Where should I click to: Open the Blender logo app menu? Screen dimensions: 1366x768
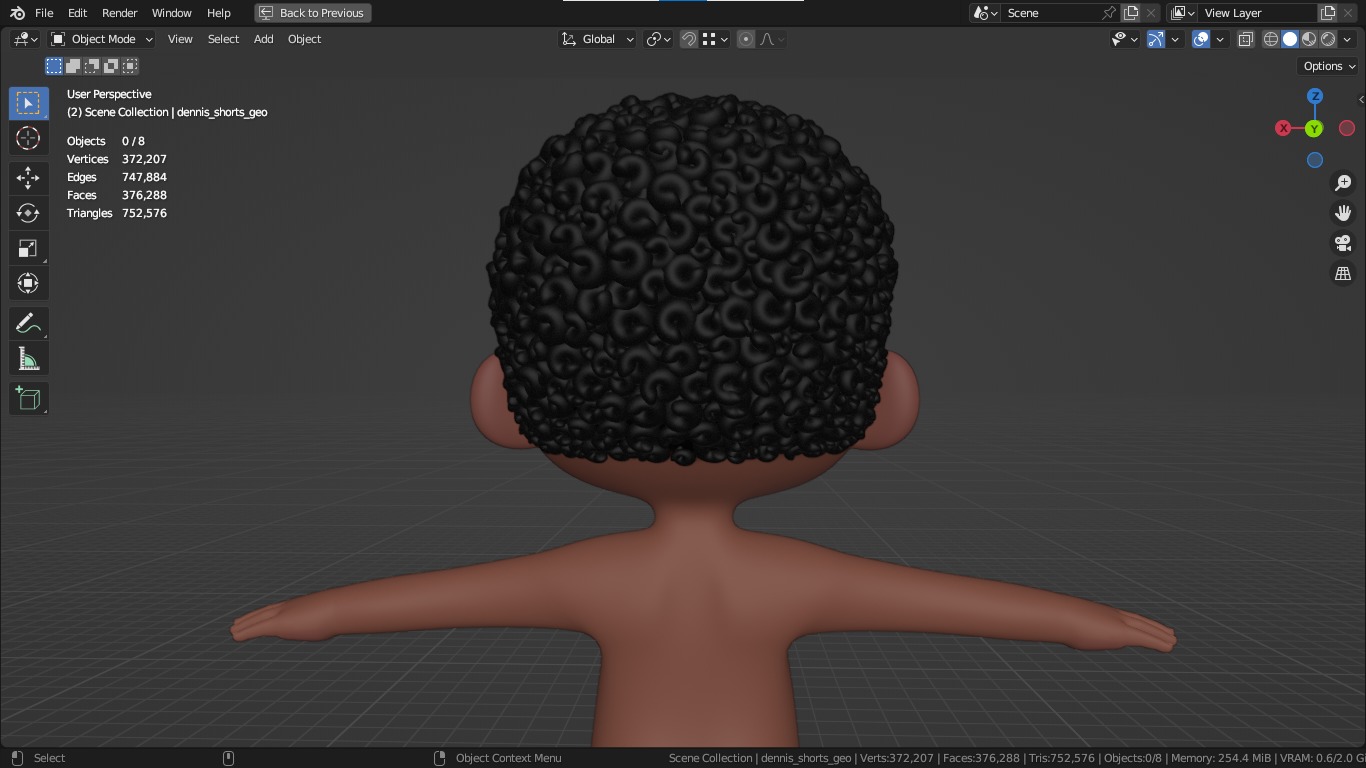tap(17, 13)
